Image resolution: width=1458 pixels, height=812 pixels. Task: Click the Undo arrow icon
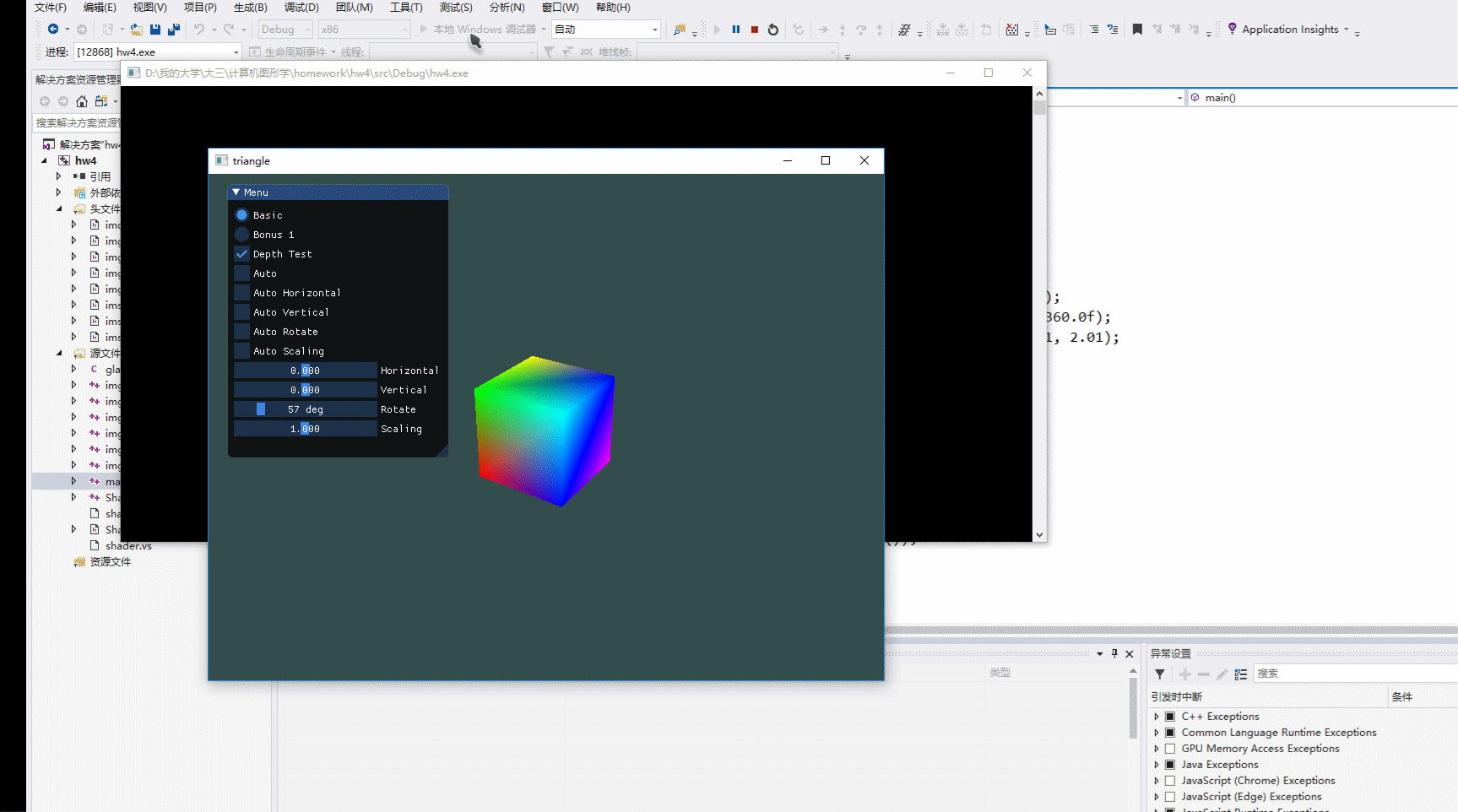coord(199,30)
